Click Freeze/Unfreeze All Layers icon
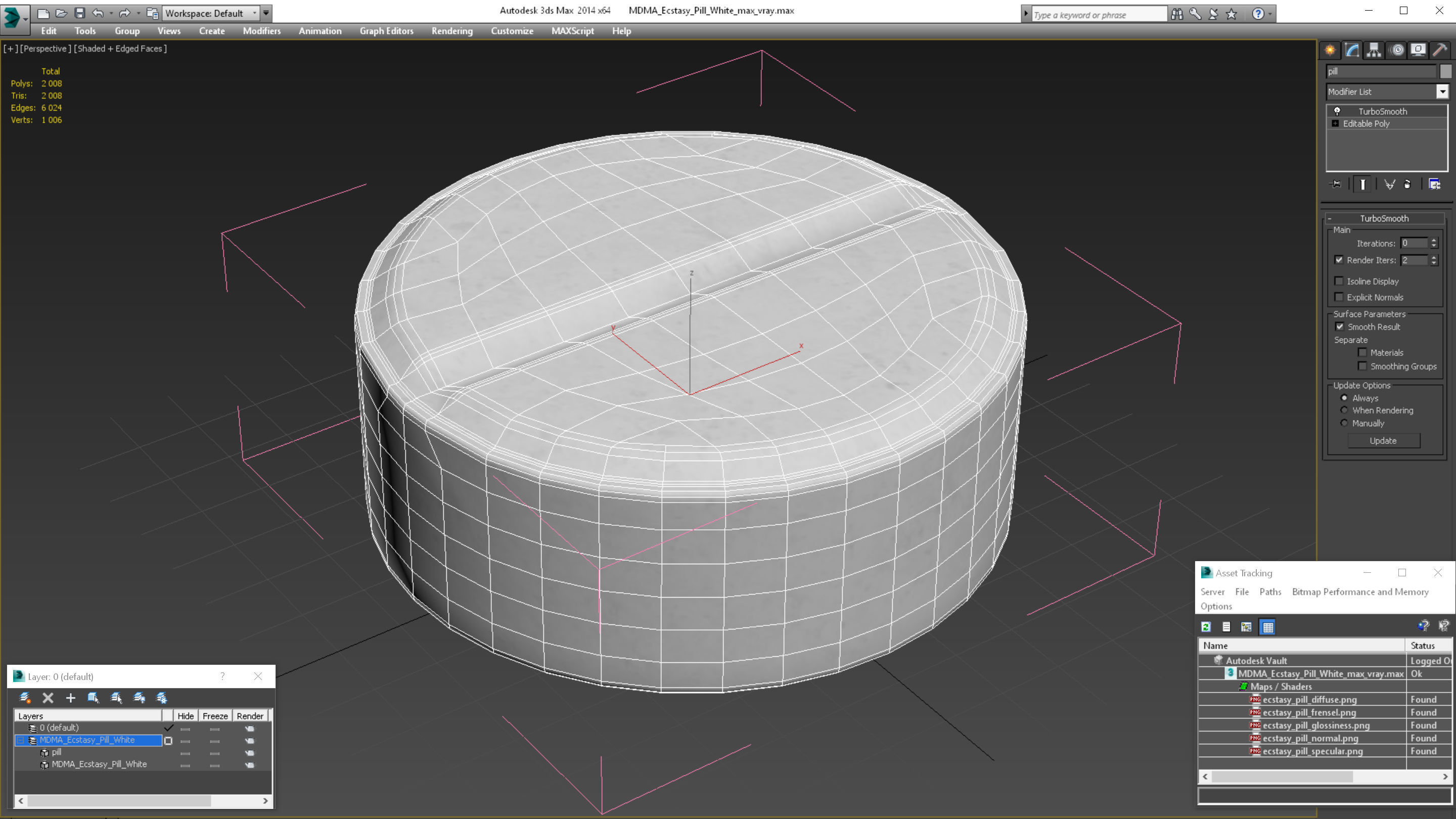 click(x=162, y=698)
